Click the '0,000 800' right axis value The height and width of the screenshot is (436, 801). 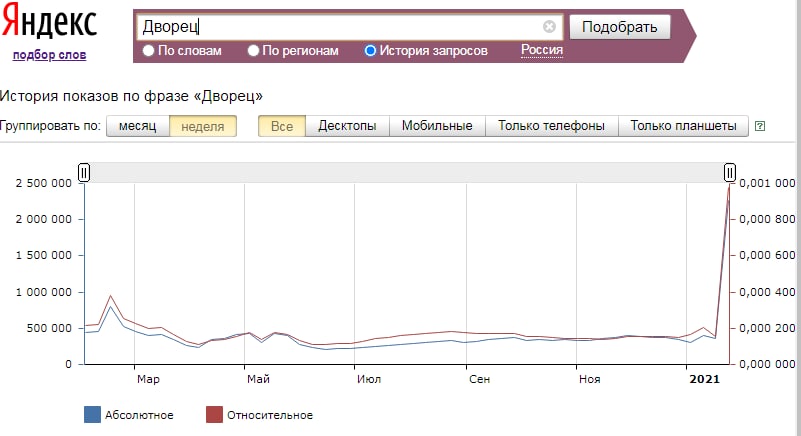click(767, 219)
